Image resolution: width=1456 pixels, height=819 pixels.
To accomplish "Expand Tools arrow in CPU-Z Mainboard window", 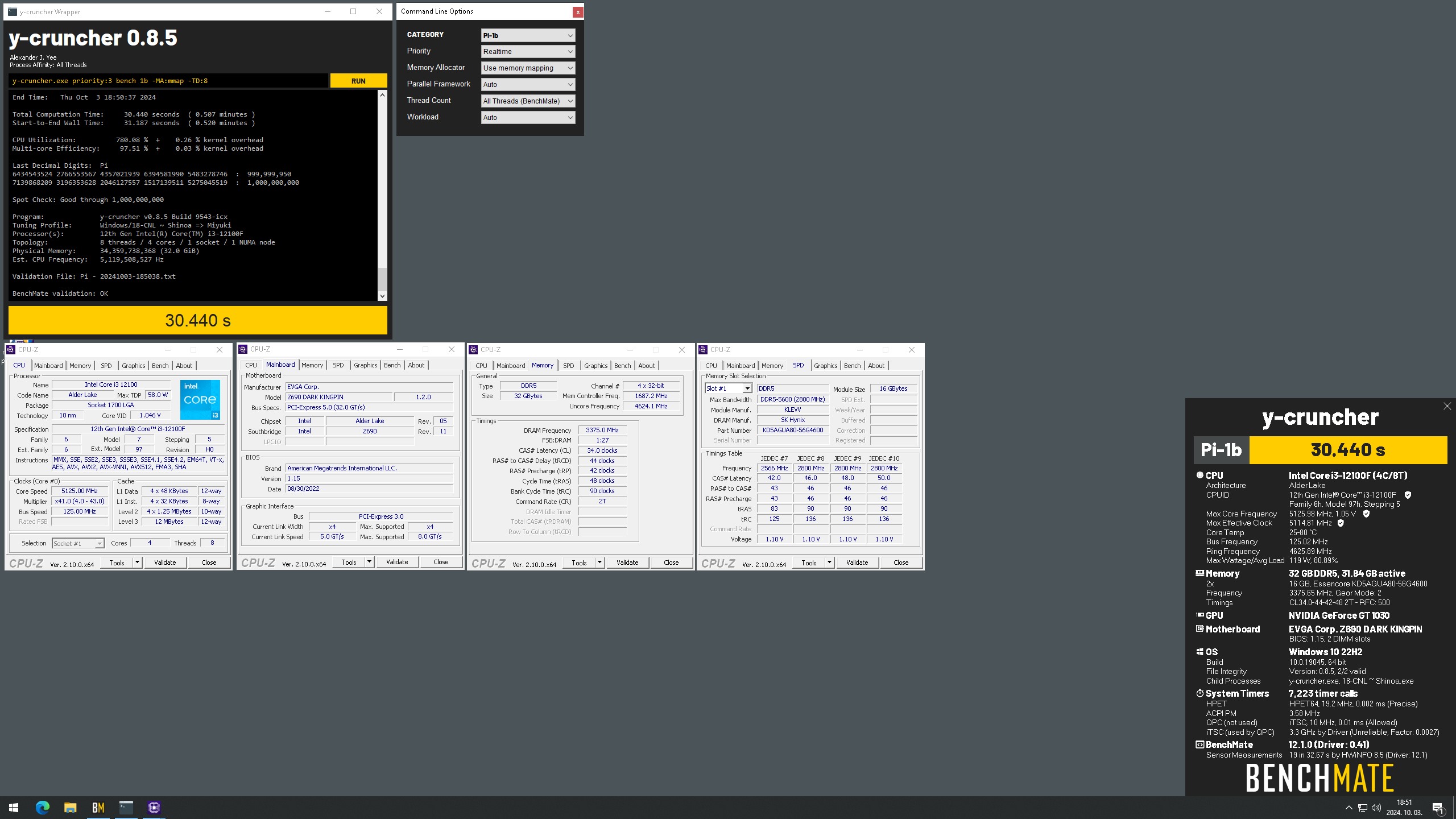I will pos(369,562).
